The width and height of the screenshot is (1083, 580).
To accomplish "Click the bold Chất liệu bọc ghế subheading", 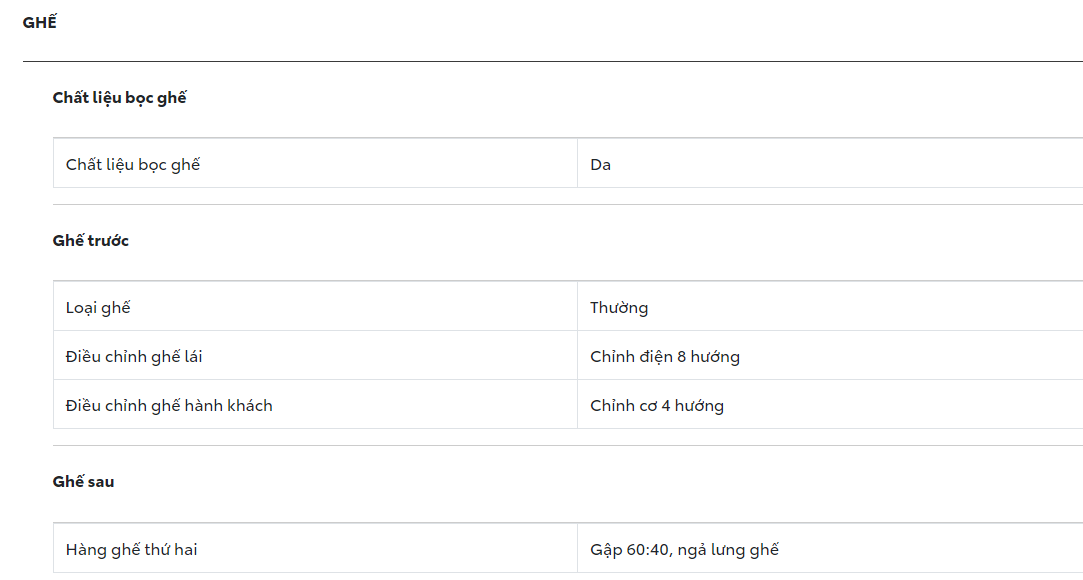I will click(x=119, y=98).
